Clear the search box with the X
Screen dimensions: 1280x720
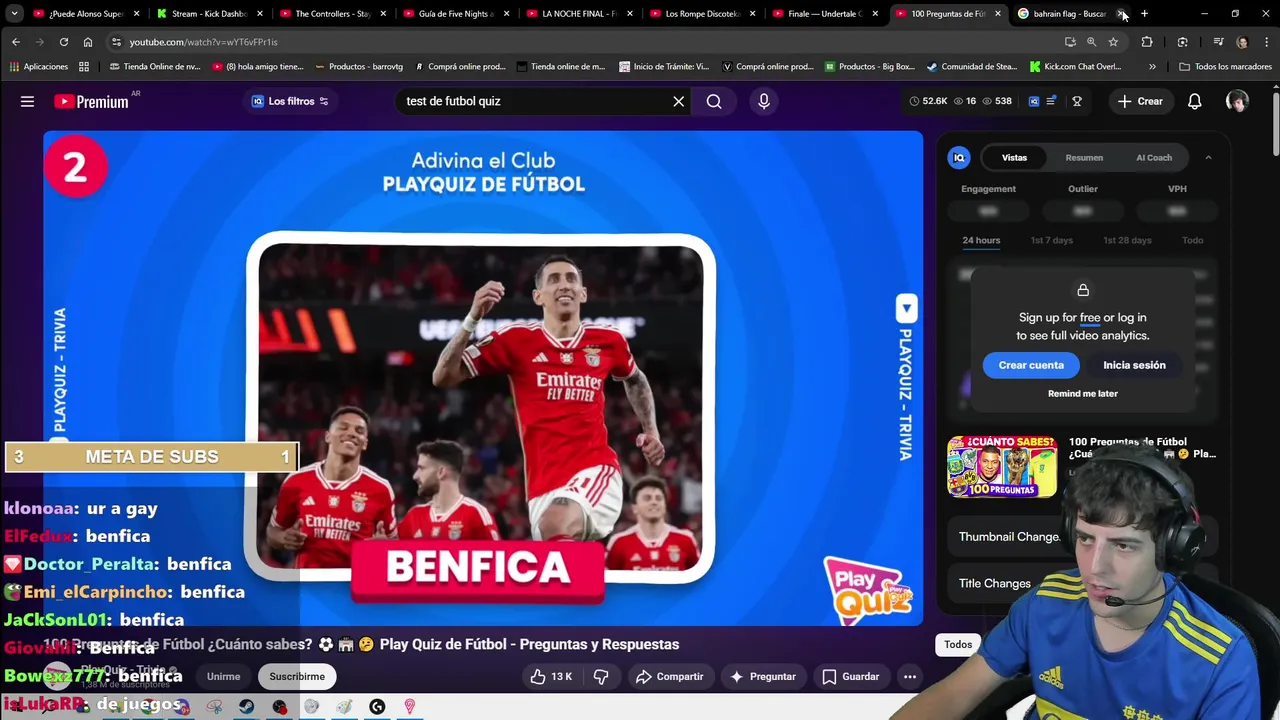point(678,101)
